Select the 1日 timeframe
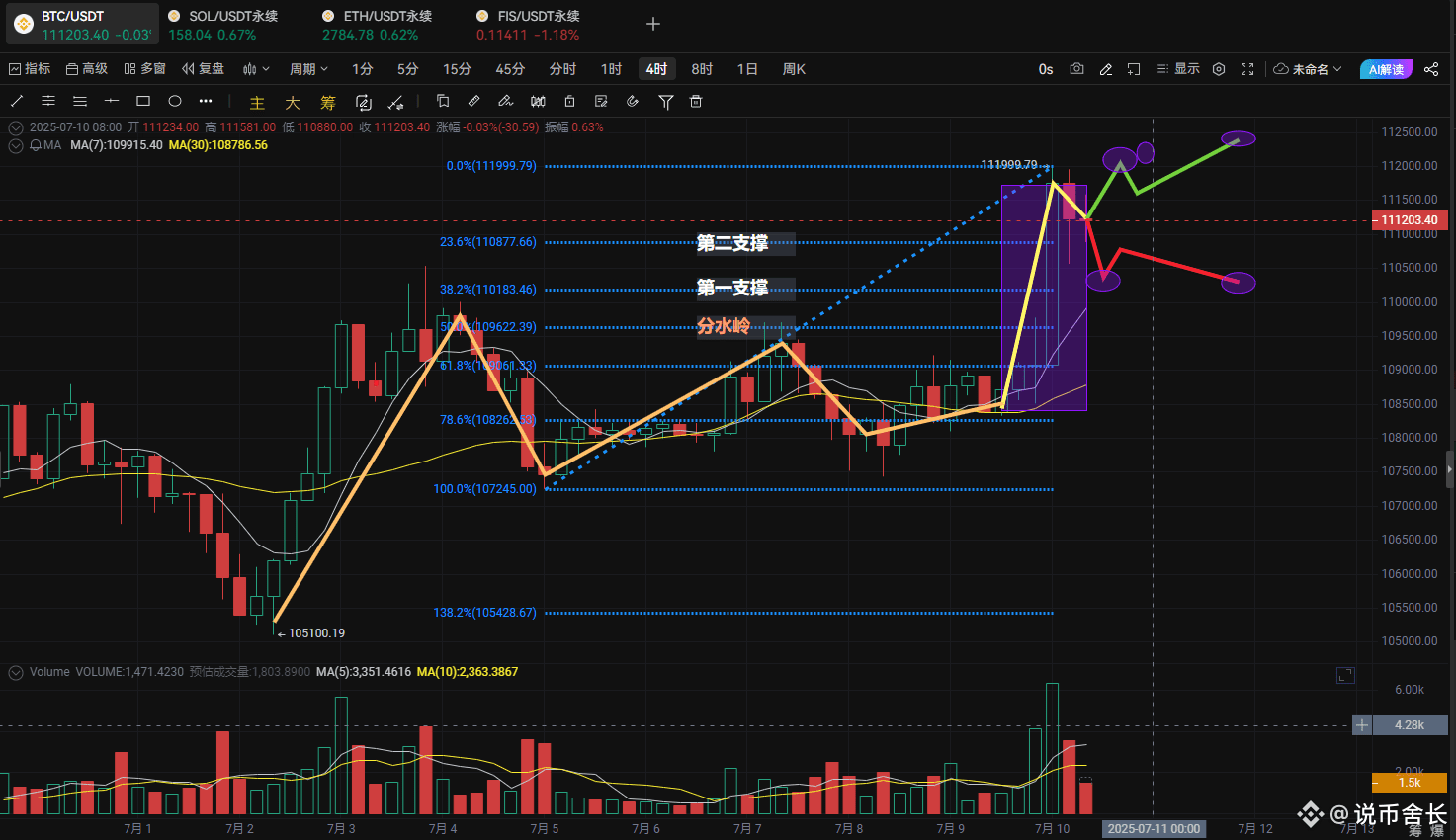This screenshot has height=840, width=1456. [x=747, y=69]
